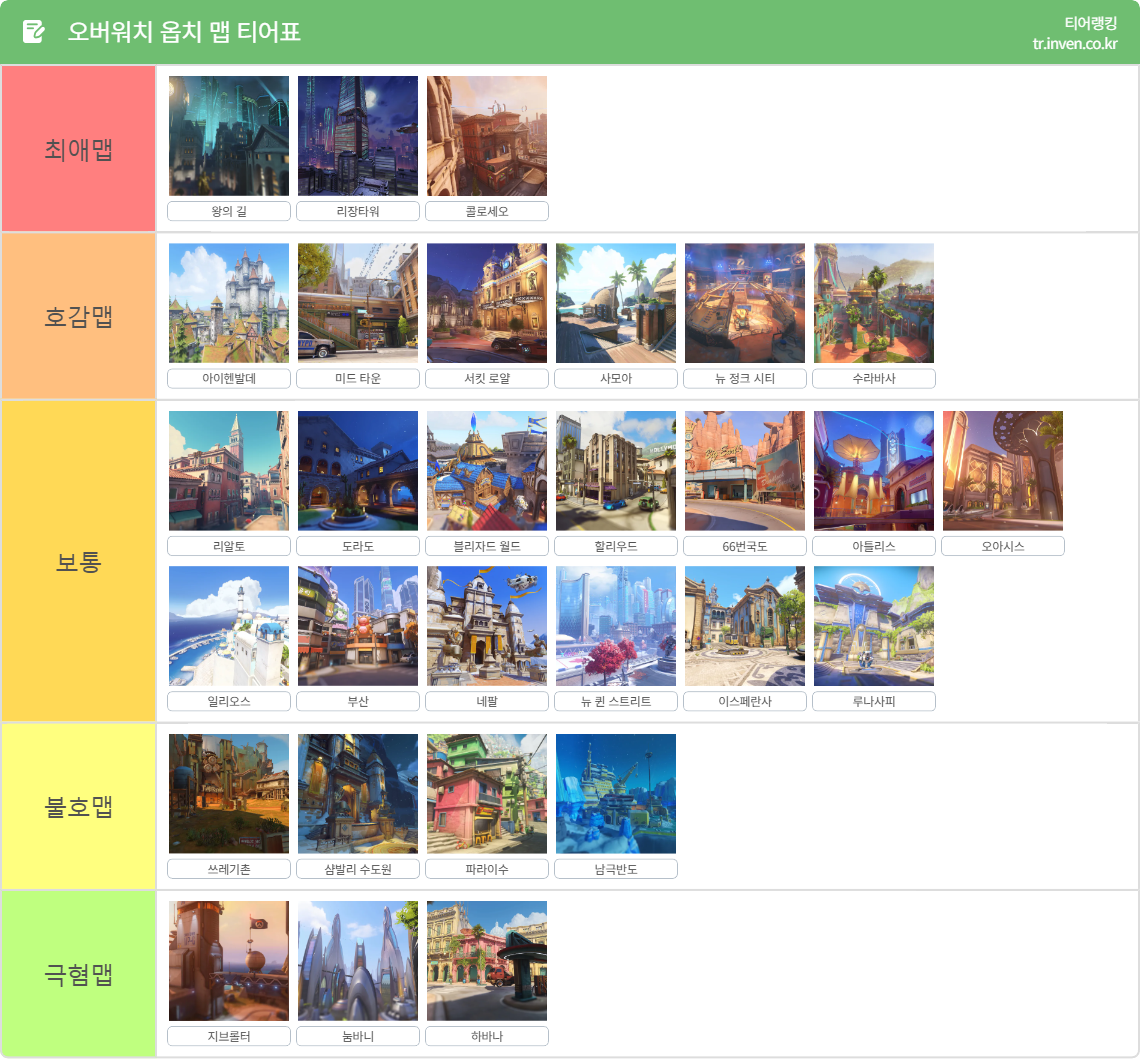Click the 최애맵 tier label
Image resolution: width=1140 pixels, height=1059 pixels.
(79, 149)
